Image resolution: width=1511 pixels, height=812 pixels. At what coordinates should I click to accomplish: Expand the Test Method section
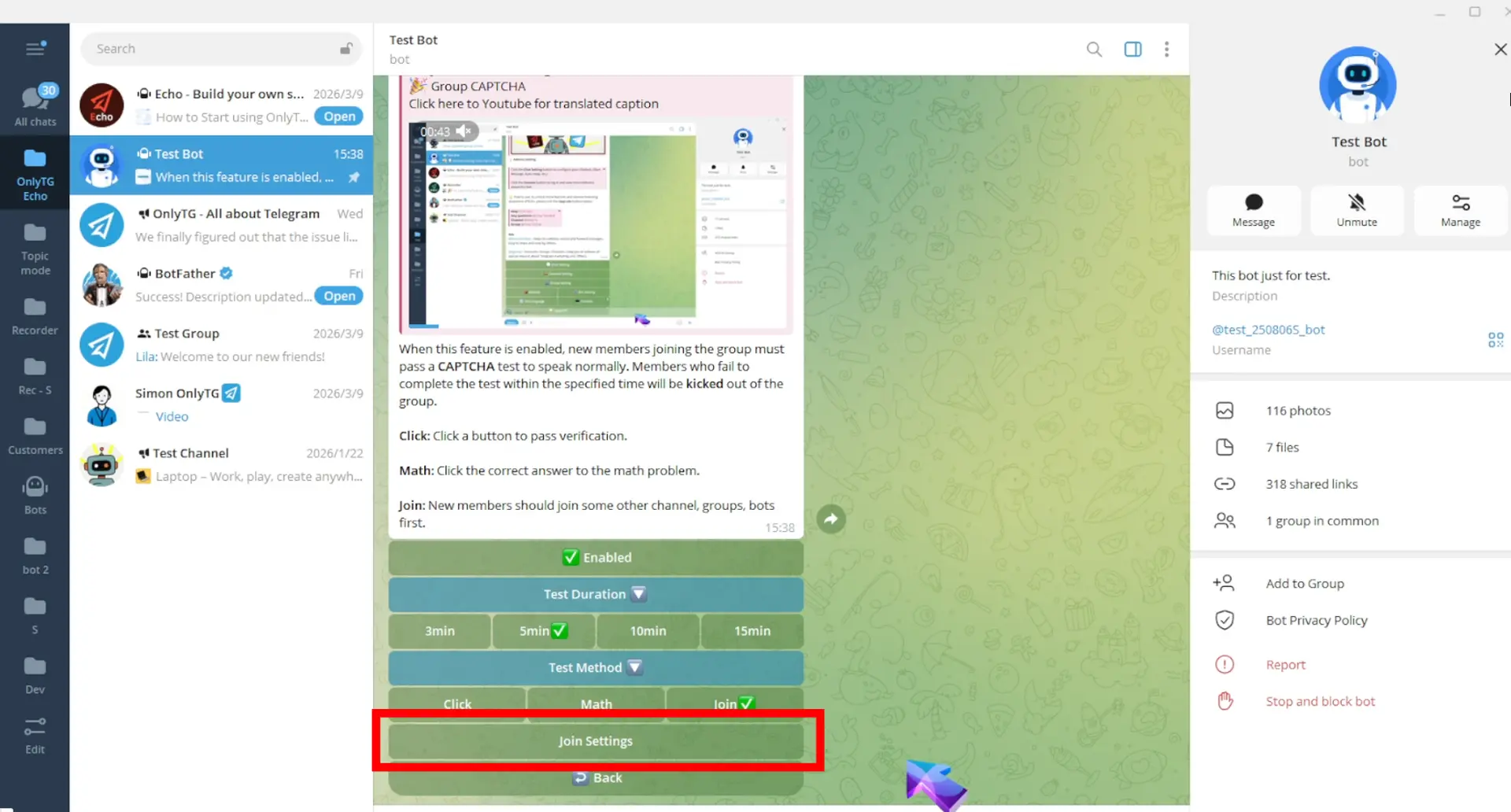coord(596,668)
